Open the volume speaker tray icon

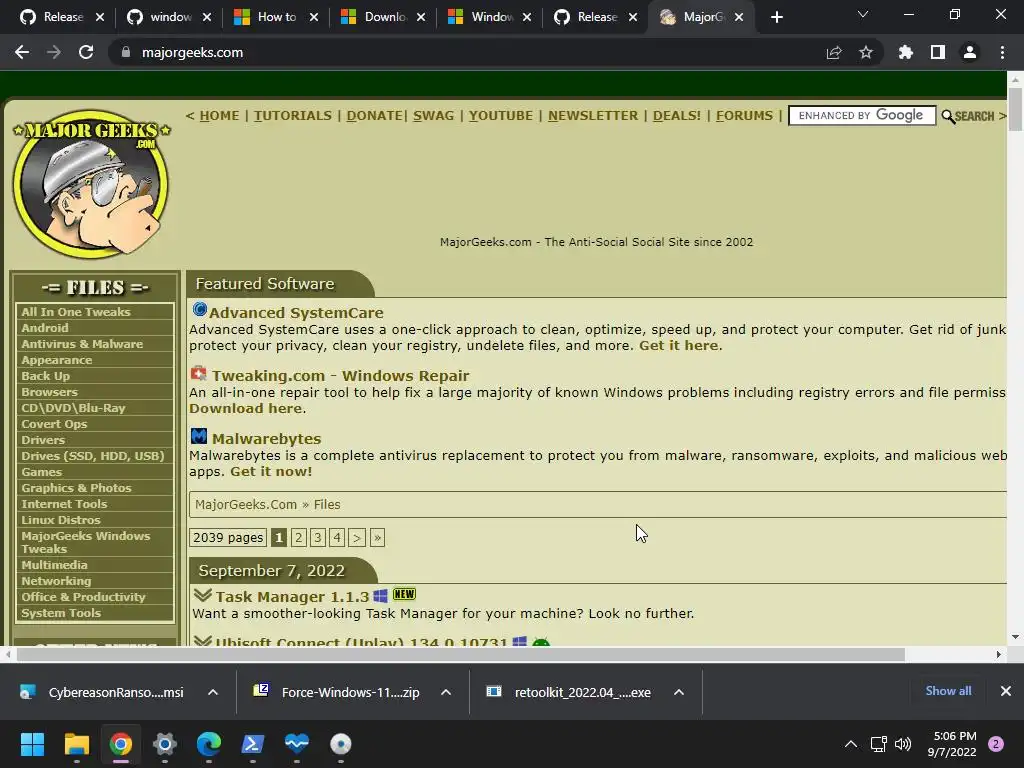click(903, 744)
